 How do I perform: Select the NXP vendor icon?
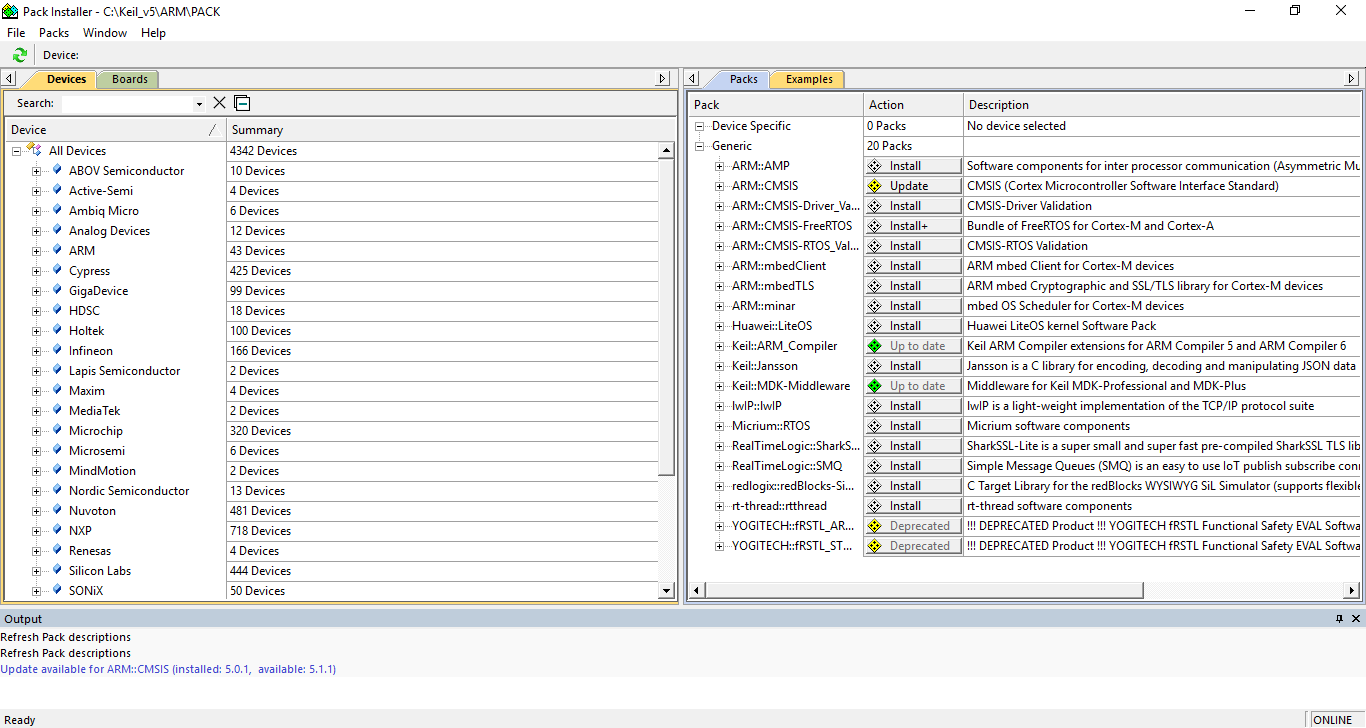tap(57, 530)
